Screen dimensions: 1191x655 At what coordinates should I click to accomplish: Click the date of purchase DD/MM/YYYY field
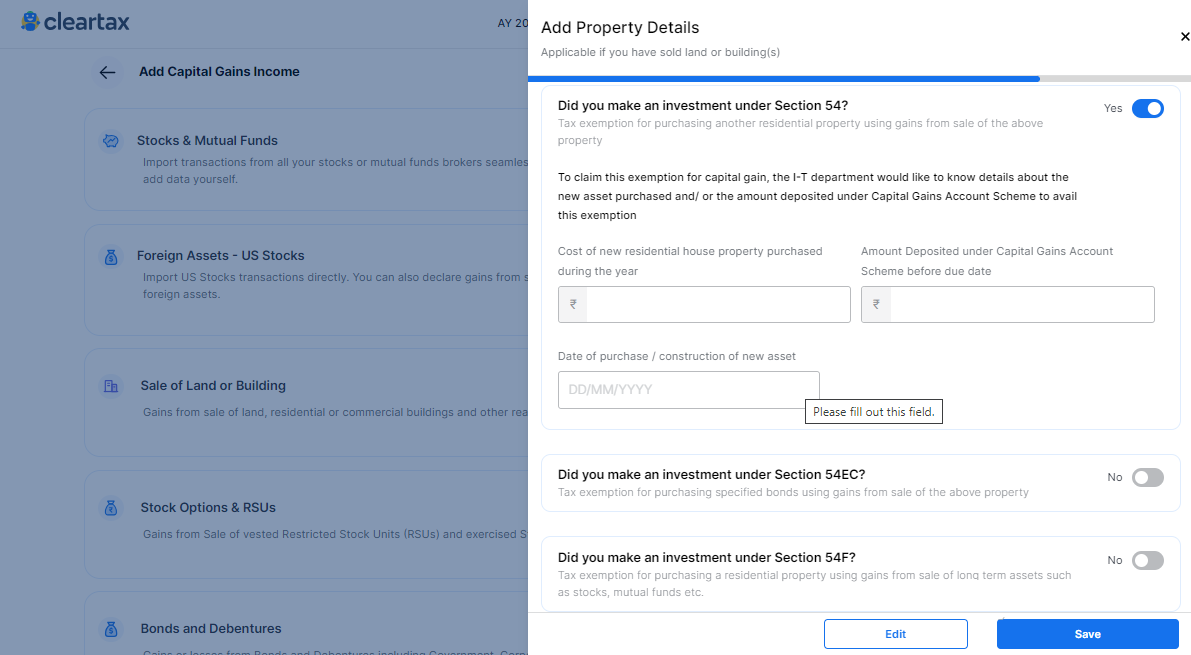click(688, 390)
